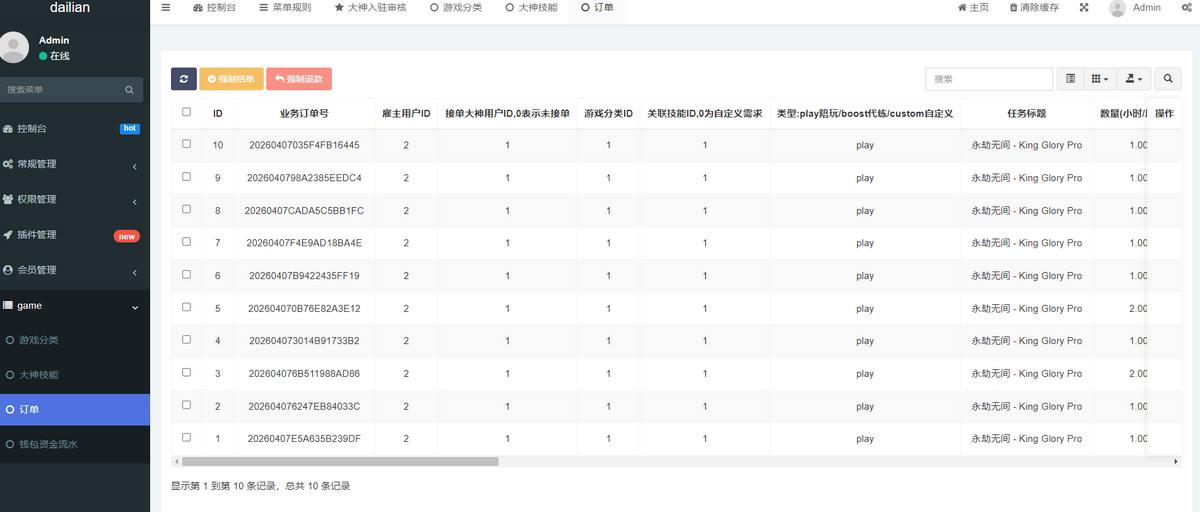1200x512 pixels.
Task: Click the 业务订单号 column header
Action: [304, 114]
